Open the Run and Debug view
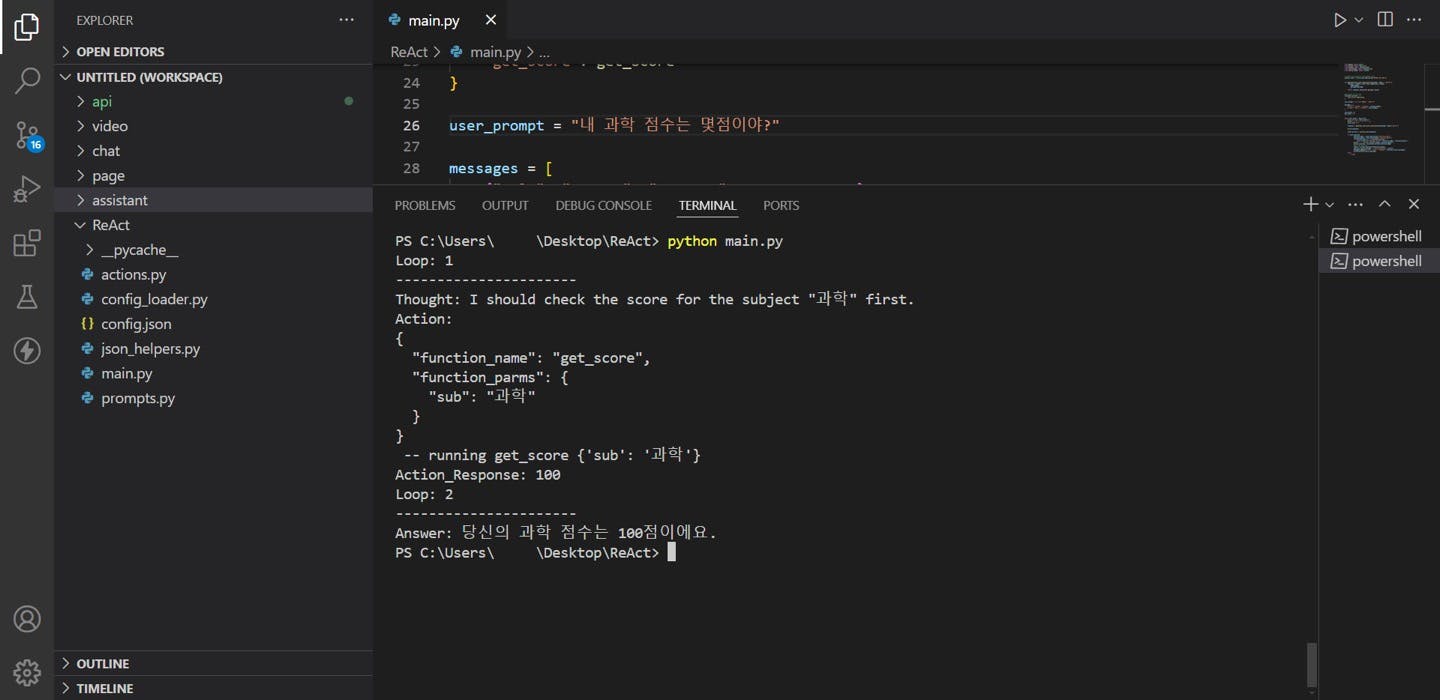The height and width of the screenshot is (700, 1440). [x=27, y=189]
